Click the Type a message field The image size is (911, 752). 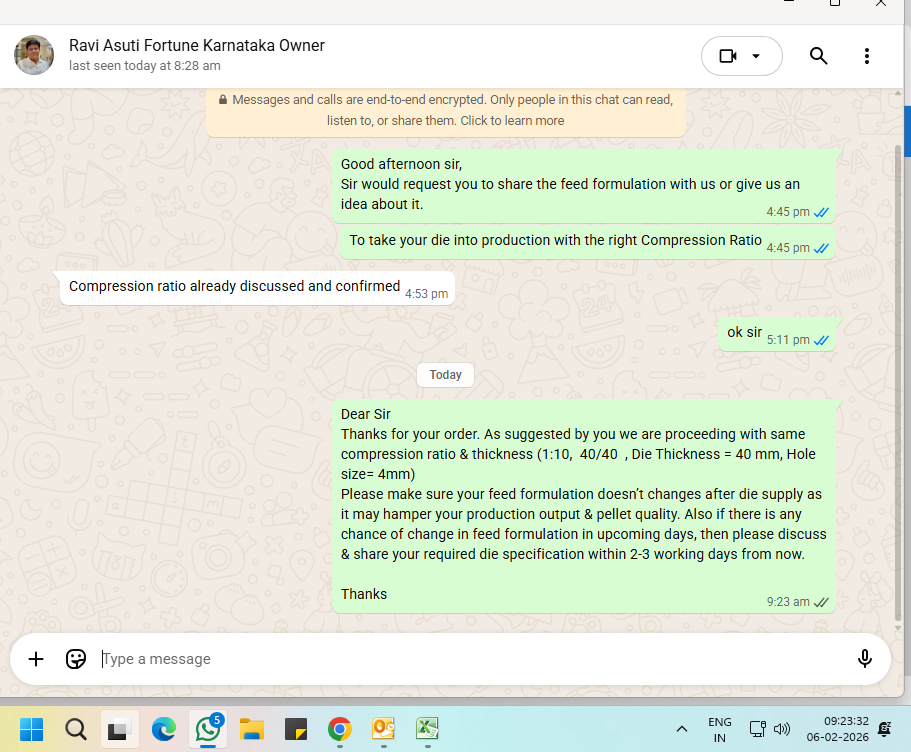[470, 659]
